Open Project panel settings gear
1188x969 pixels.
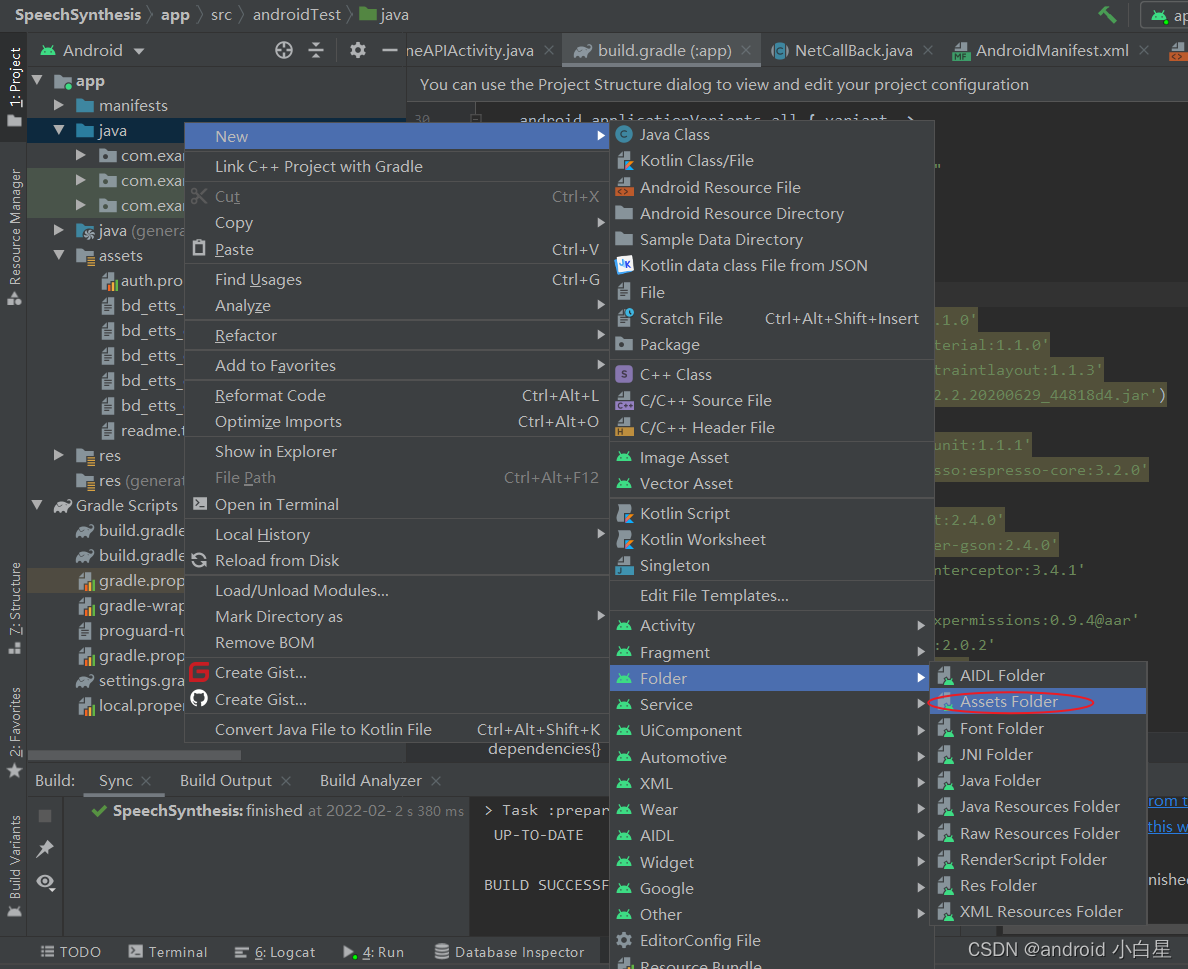pos(358,50)
